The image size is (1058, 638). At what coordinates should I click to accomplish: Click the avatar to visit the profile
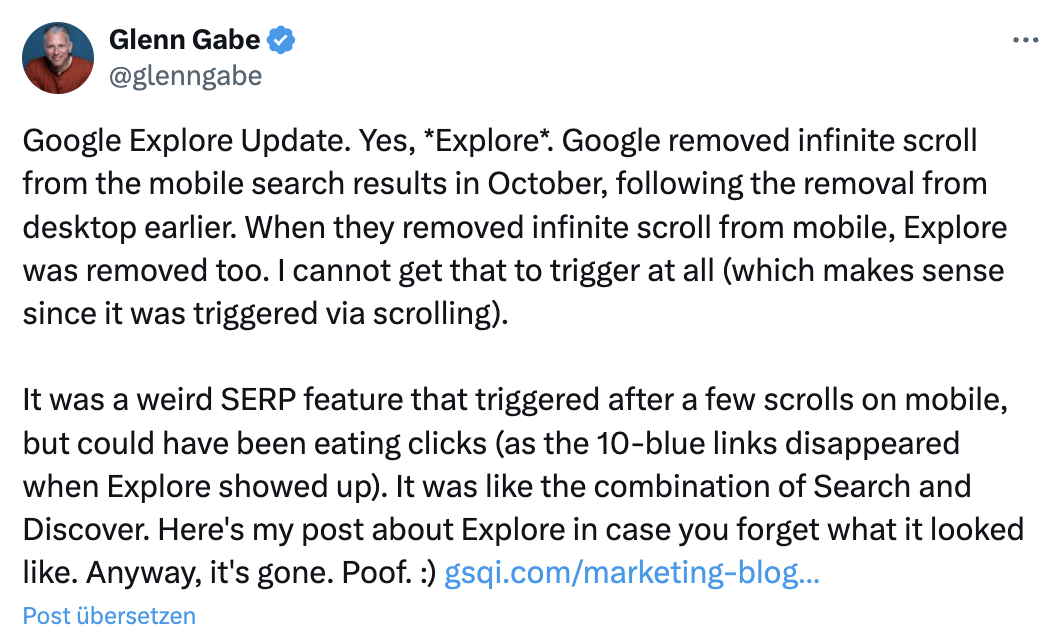[x=57, y=57]
